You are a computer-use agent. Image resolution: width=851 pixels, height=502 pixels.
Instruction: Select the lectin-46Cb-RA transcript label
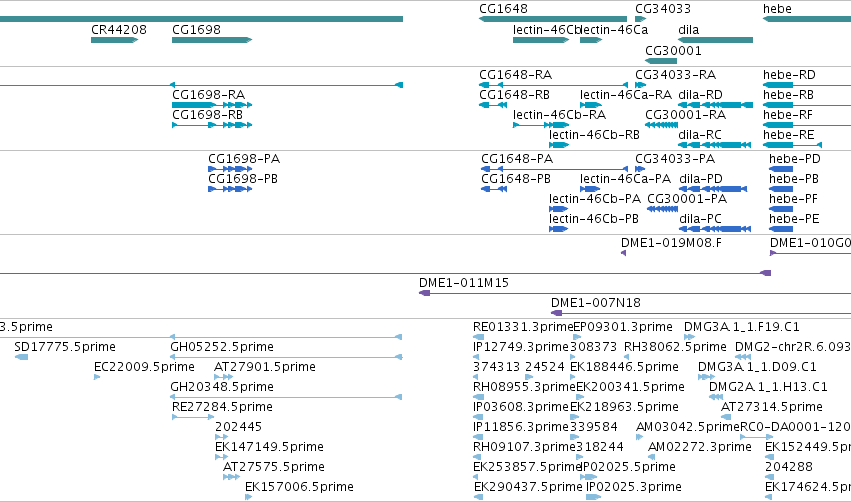coord(560,115)
